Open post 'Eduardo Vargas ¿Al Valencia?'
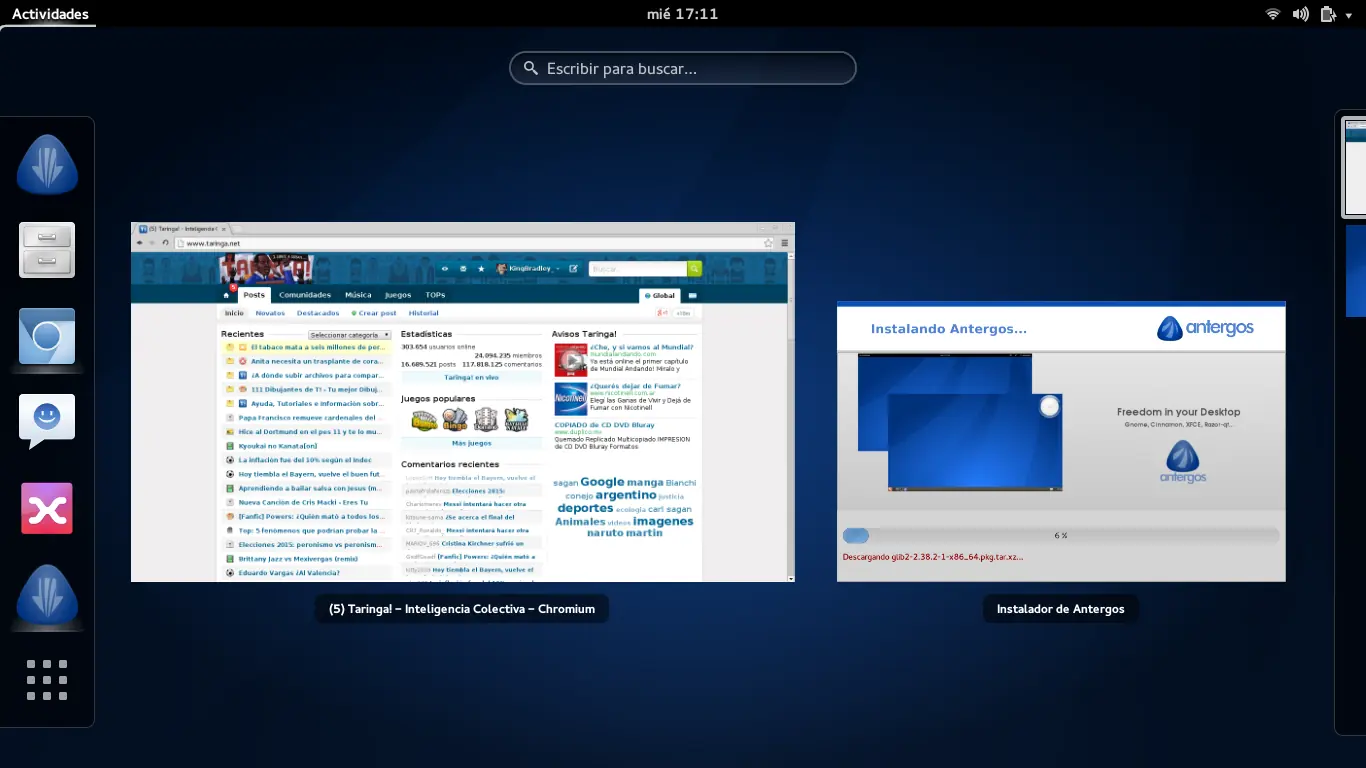Image resolution: width=1366 pixels, height=768 pixels. 289,573
